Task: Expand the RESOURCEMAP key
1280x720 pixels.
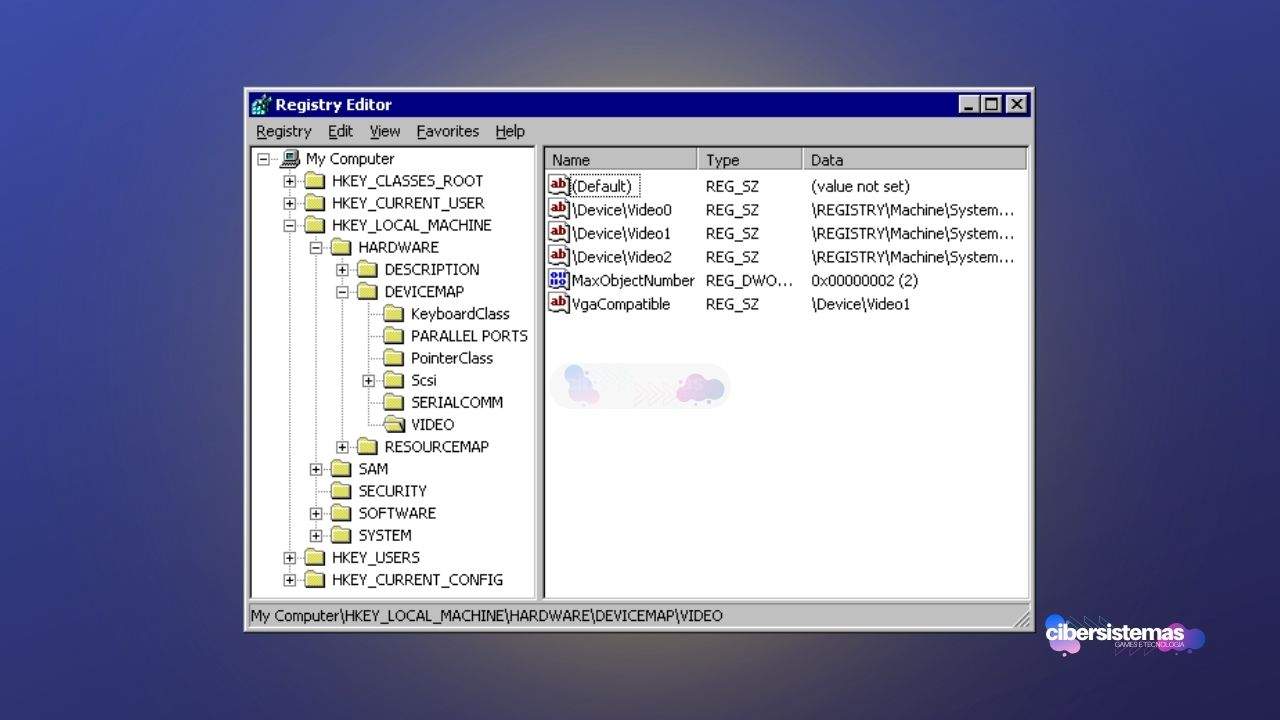Action: point(342,447)
